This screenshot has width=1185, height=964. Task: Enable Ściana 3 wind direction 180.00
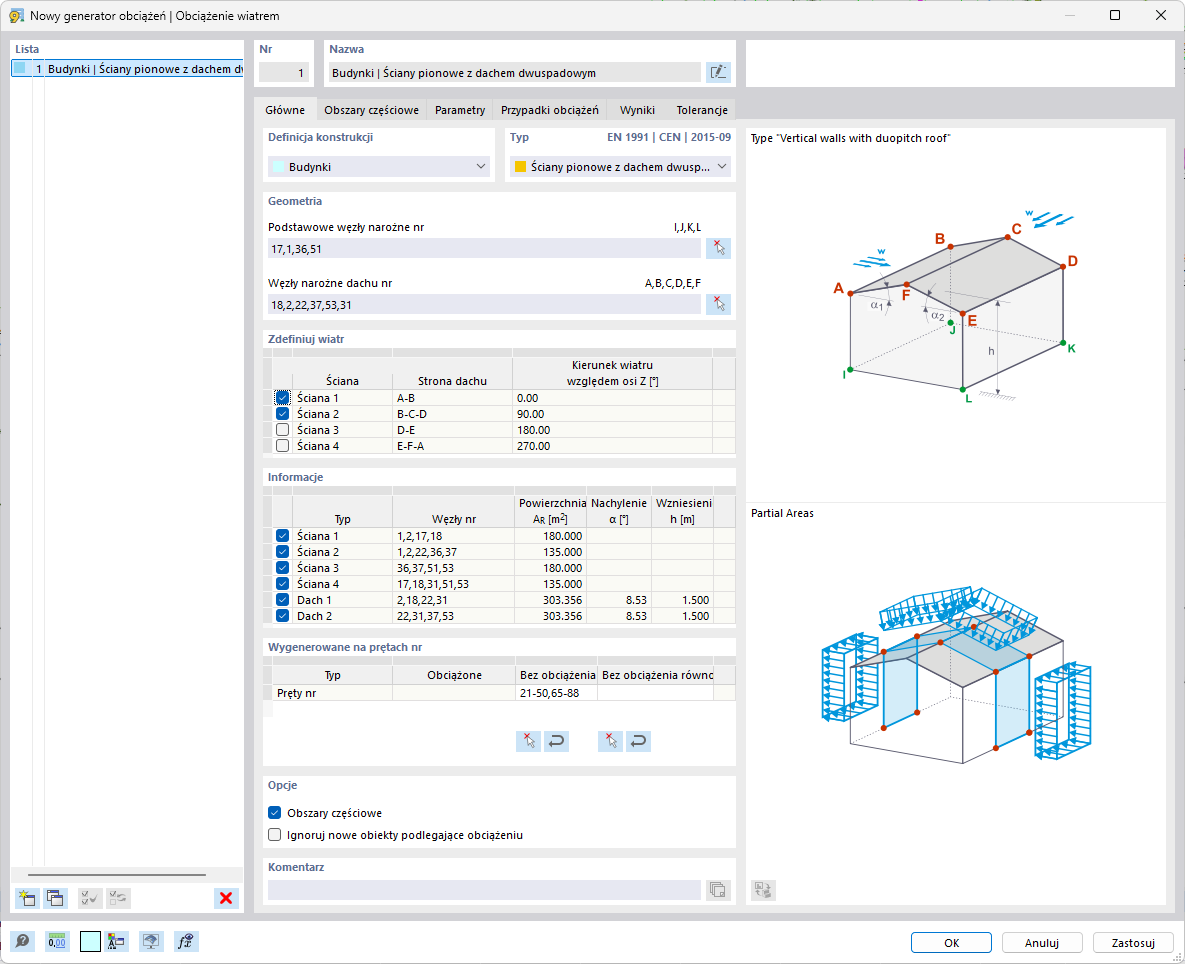point(283,429)
